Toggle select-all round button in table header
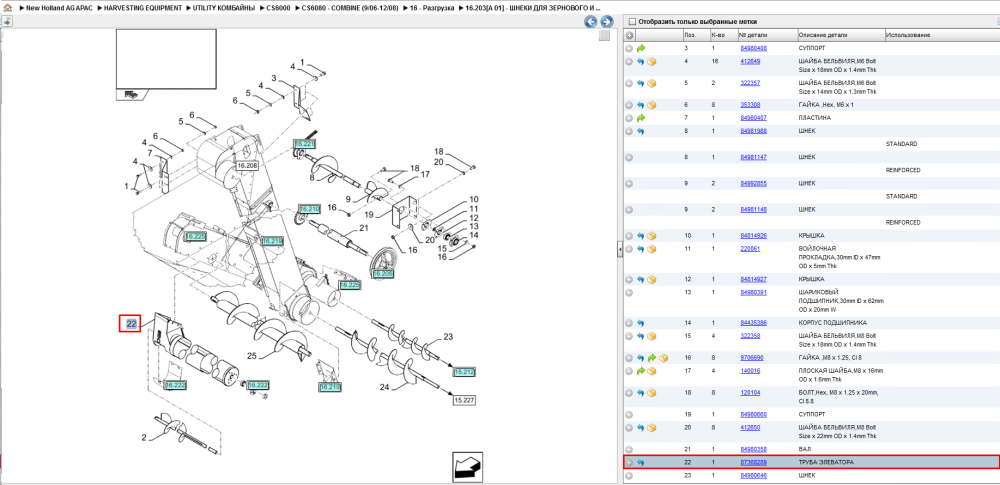 (x=629, y=35)
